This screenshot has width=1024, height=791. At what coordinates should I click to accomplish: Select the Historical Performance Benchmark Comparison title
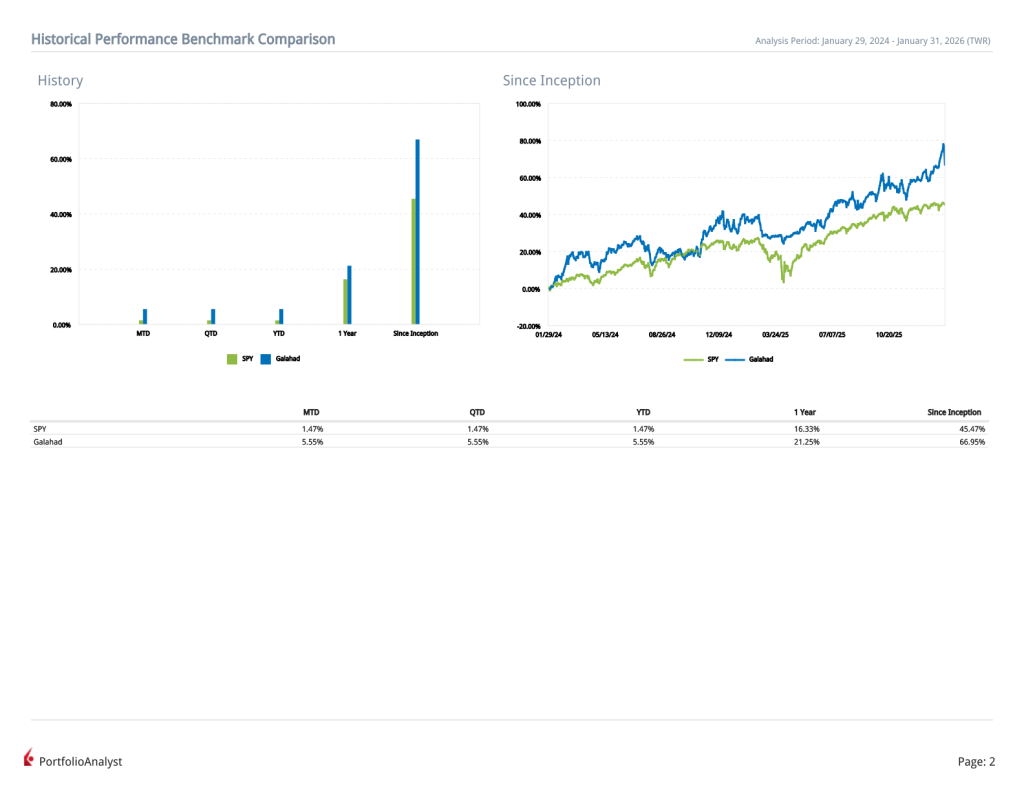click(x=183, y=39)
